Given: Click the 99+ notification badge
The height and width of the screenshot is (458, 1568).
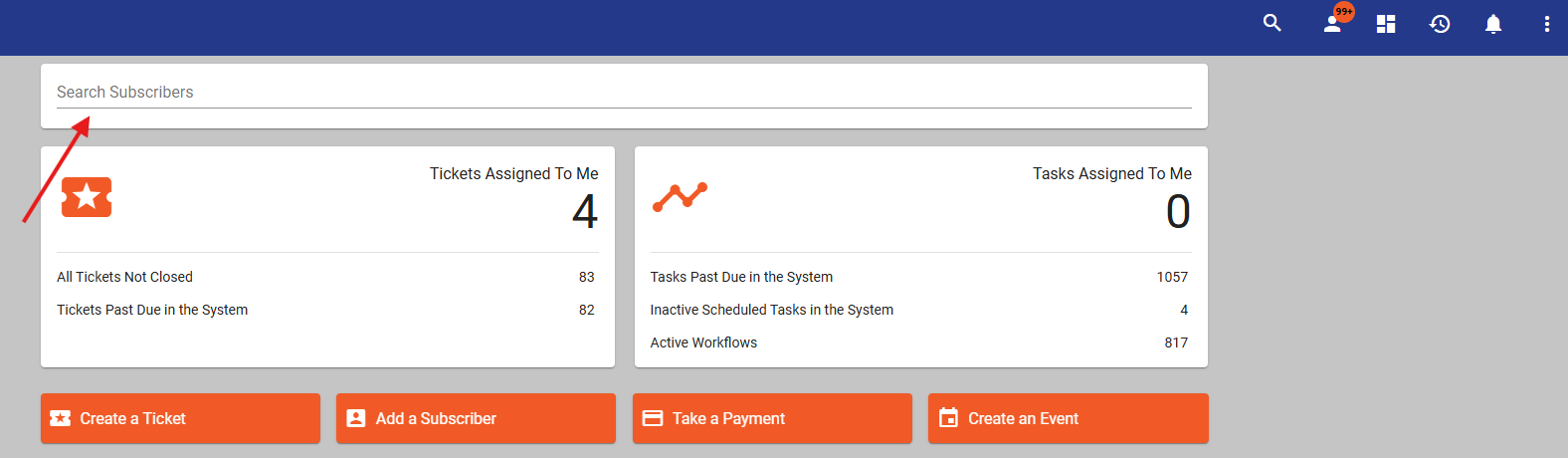Looking at the screenshot, I should (1344, 12).
